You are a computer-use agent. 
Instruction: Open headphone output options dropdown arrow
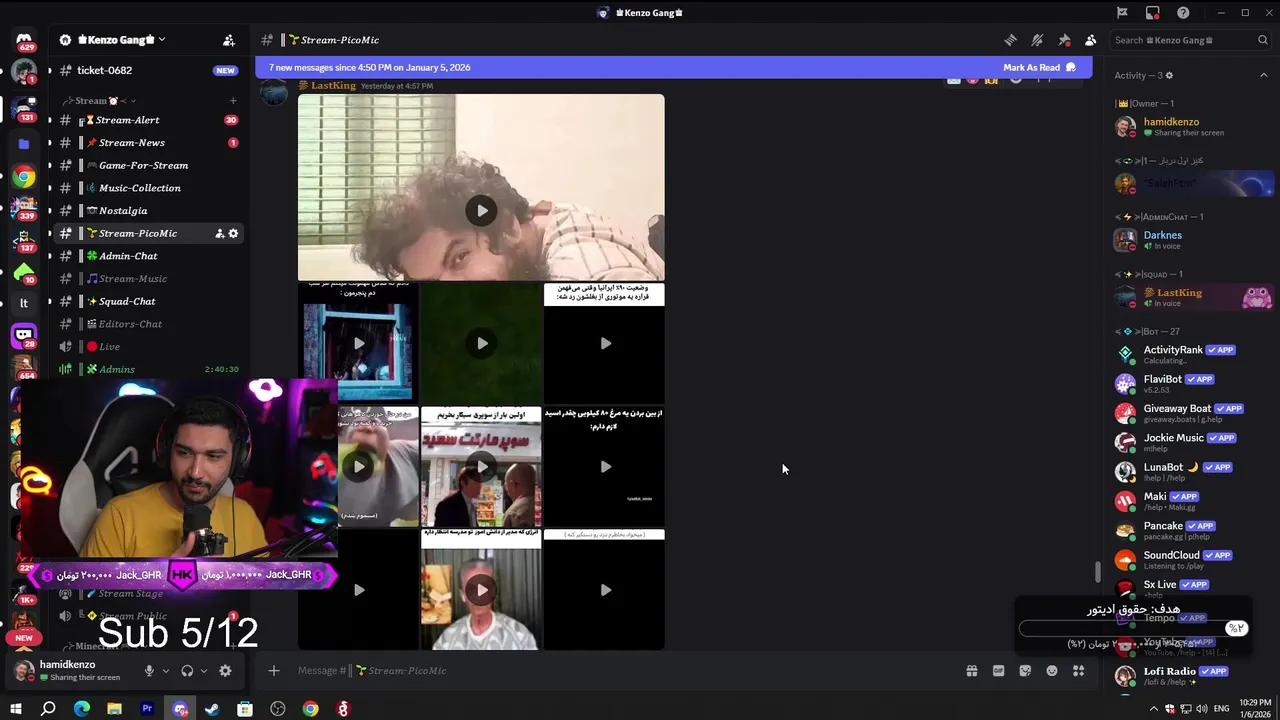(x=204, y=671)
